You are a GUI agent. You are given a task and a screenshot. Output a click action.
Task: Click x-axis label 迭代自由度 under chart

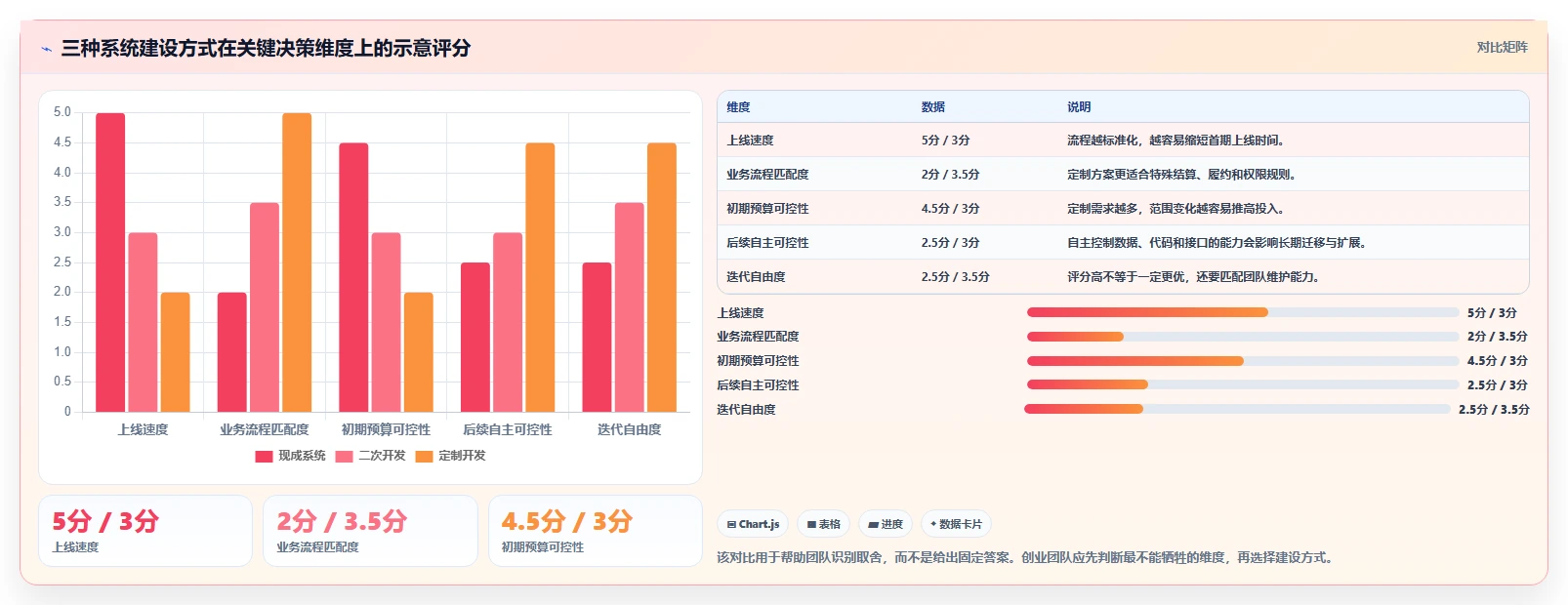coord(630,429)
